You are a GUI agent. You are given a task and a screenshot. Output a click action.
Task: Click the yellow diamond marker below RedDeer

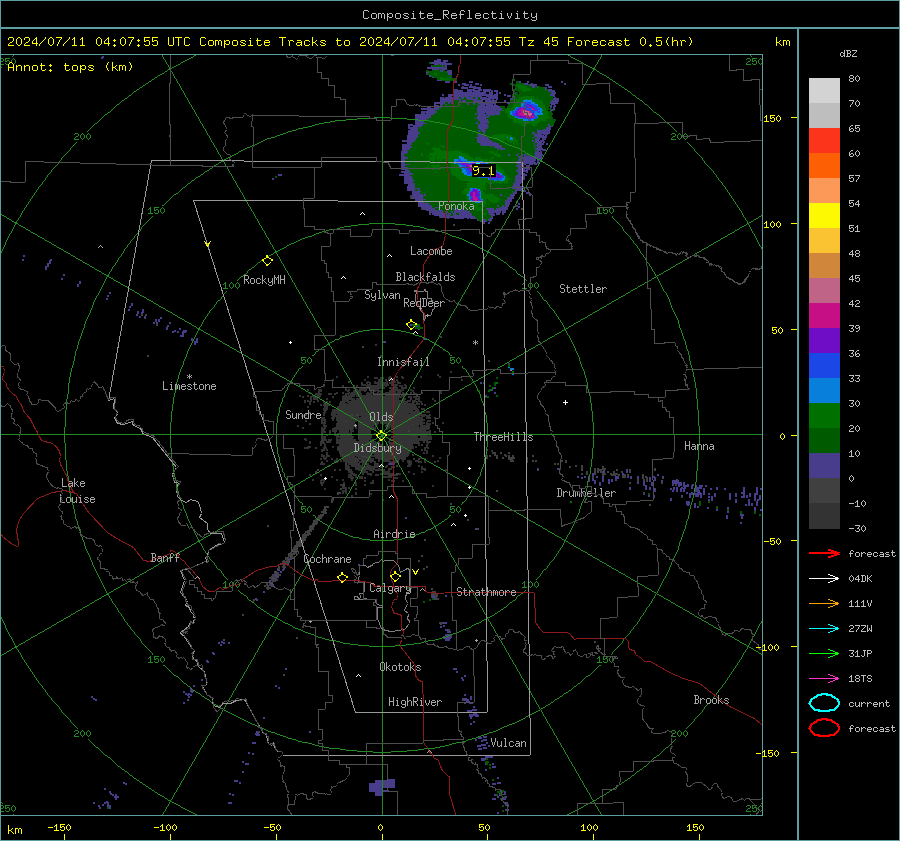(x=412, y=325)
